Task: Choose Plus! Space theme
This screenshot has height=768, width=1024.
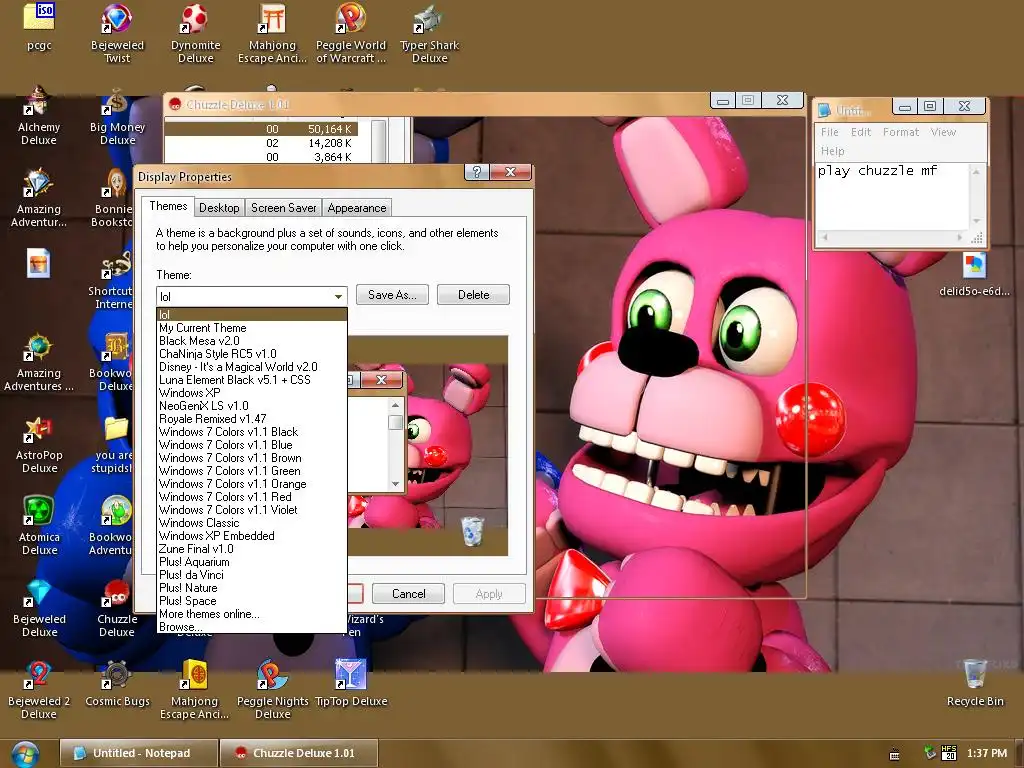Action: pos(251,601)
